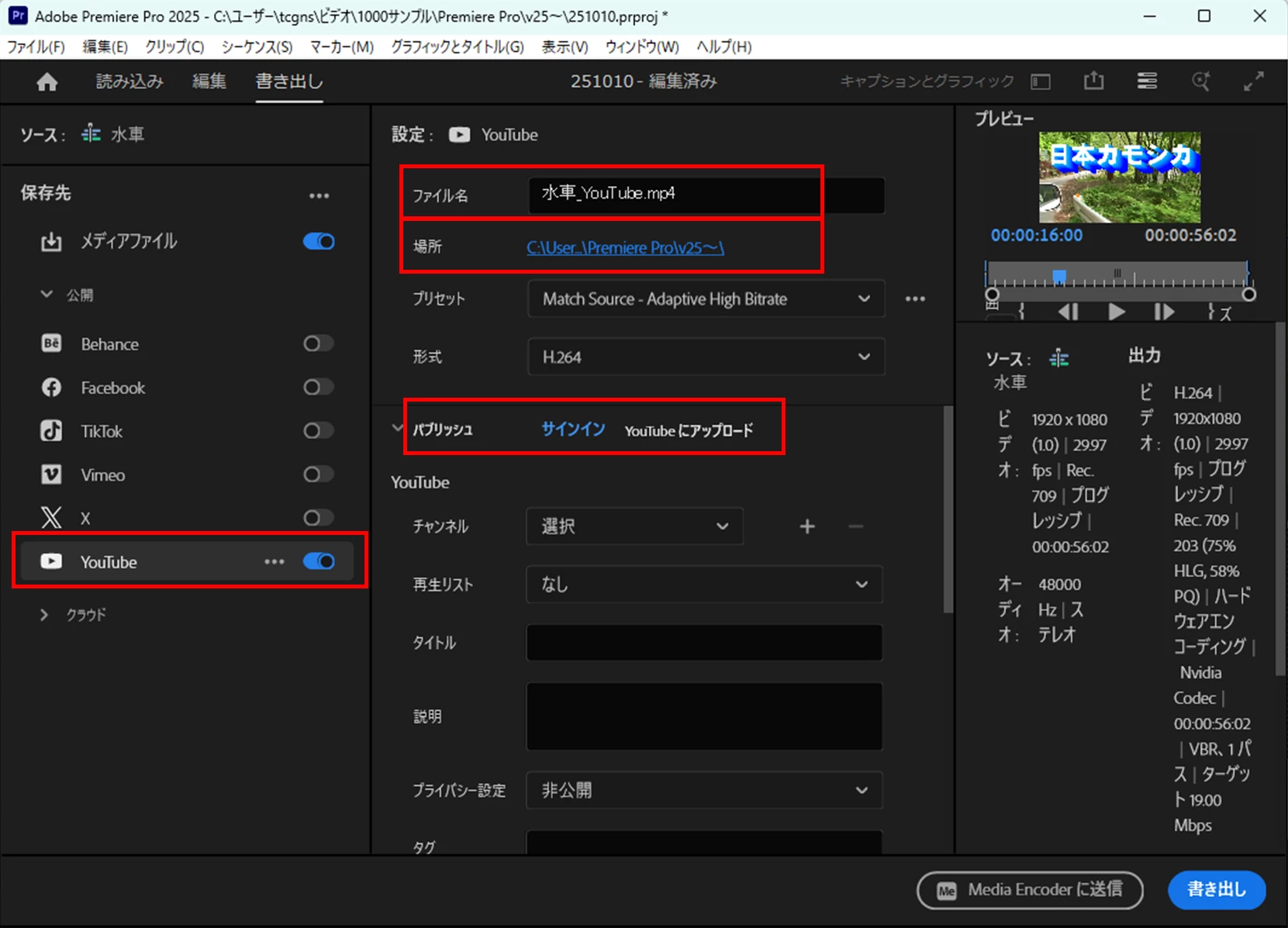This screenshot has width=1288, height=928.
Task: Open the プライバシー設定 非公開 dropdown
Action: 704,790
